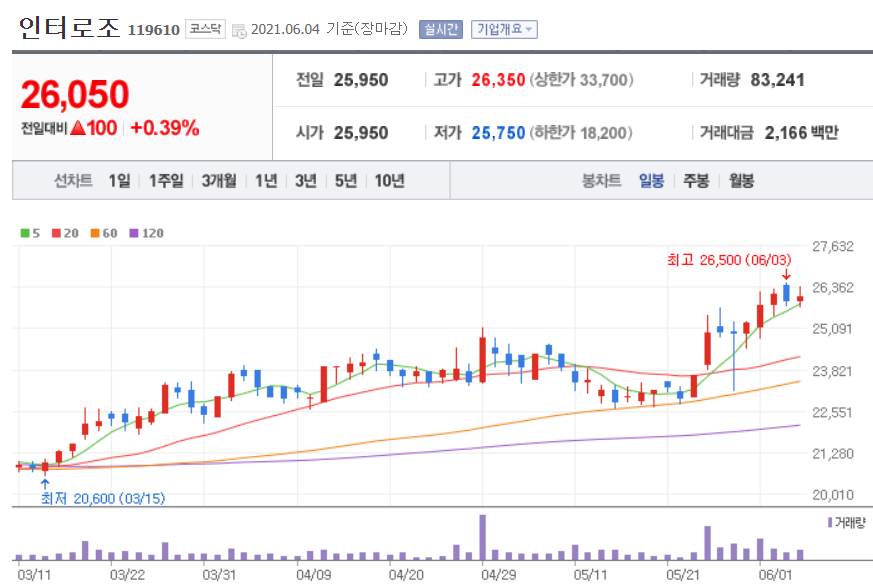Click the 20,010 price axis label
This screenshot has height=588, width=873.
coord(833,495)
